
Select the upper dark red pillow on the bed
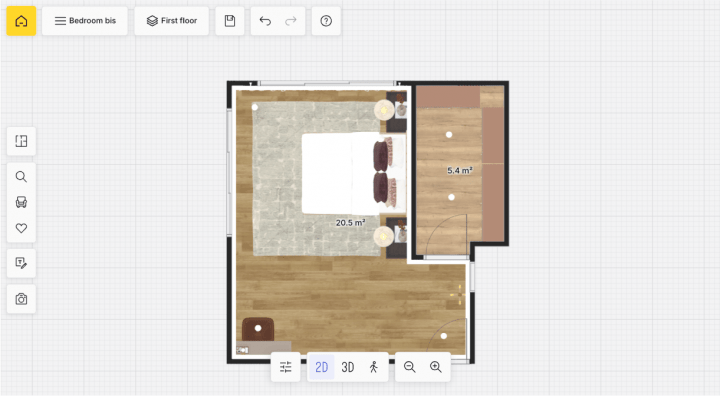pos(381,156)
